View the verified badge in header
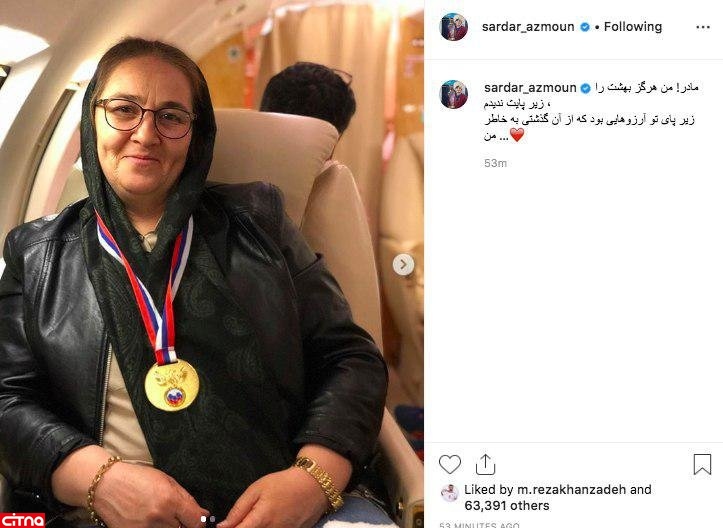Viewport: 723px width, 528px height. 585,27
